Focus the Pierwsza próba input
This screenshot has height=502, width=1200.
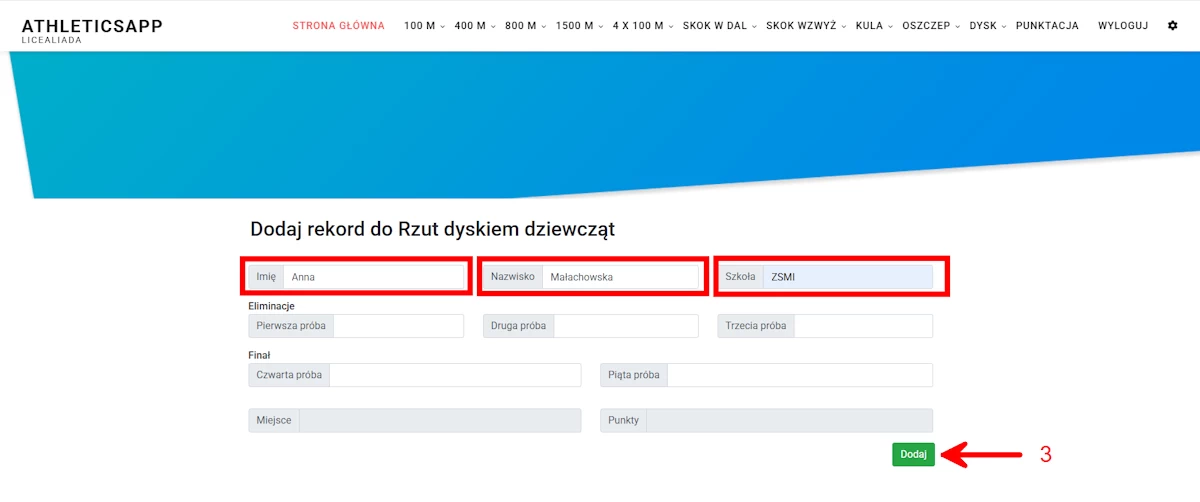399,326
